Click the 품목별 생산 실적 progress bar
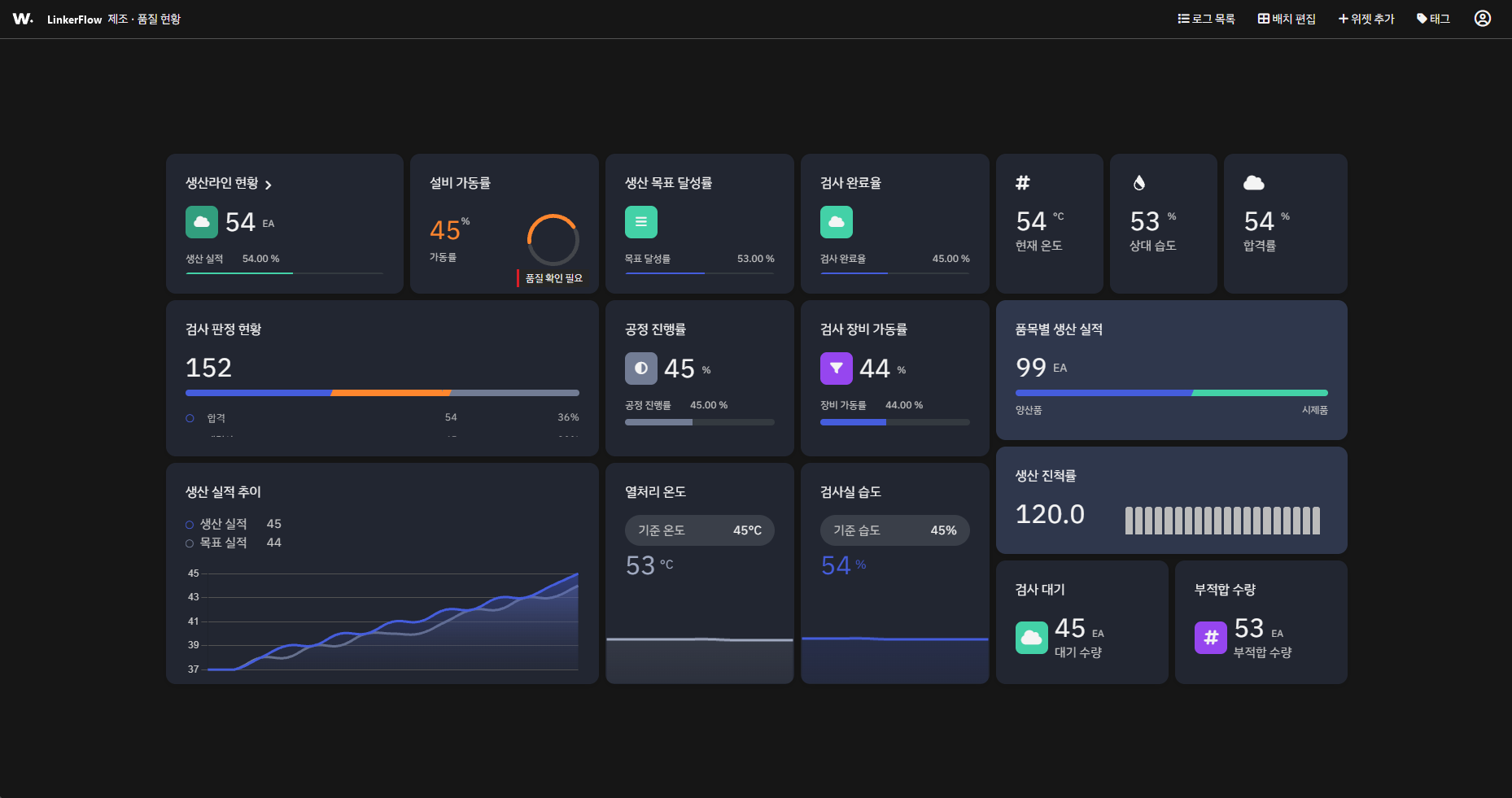This screenshot has width=1512, height=798. point(1172,393)
